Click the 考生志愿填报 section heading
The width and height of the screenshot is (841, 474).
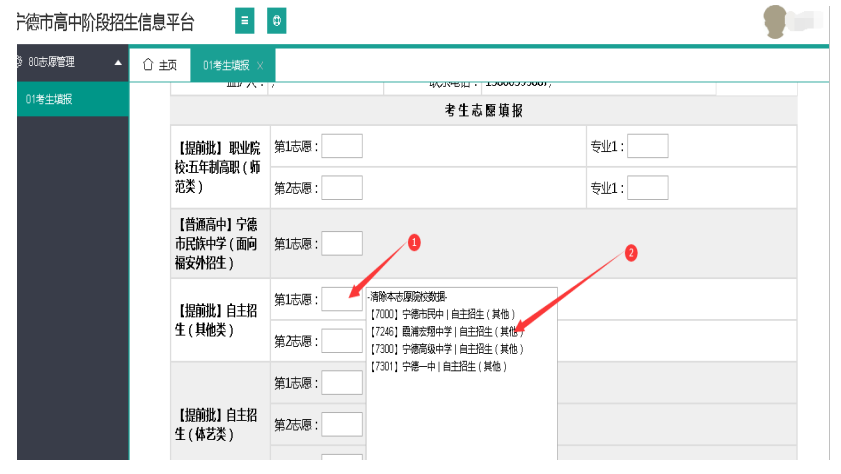pos(484,110)
